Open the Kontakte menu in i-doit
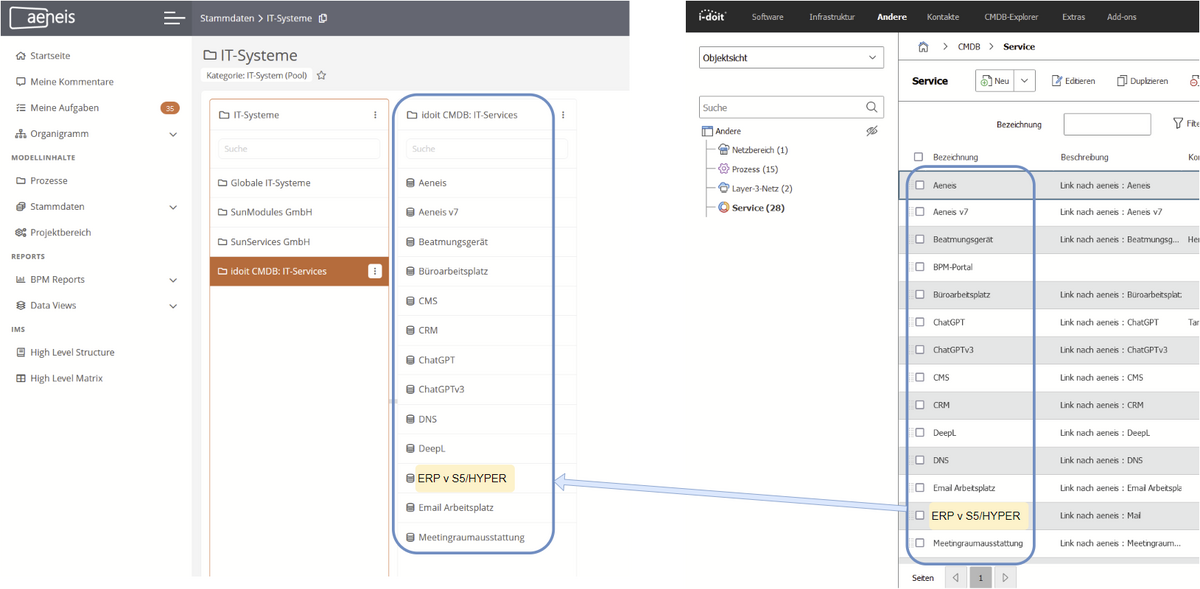Viewport: 1200px width, 589px height. [x=943, y=17]
